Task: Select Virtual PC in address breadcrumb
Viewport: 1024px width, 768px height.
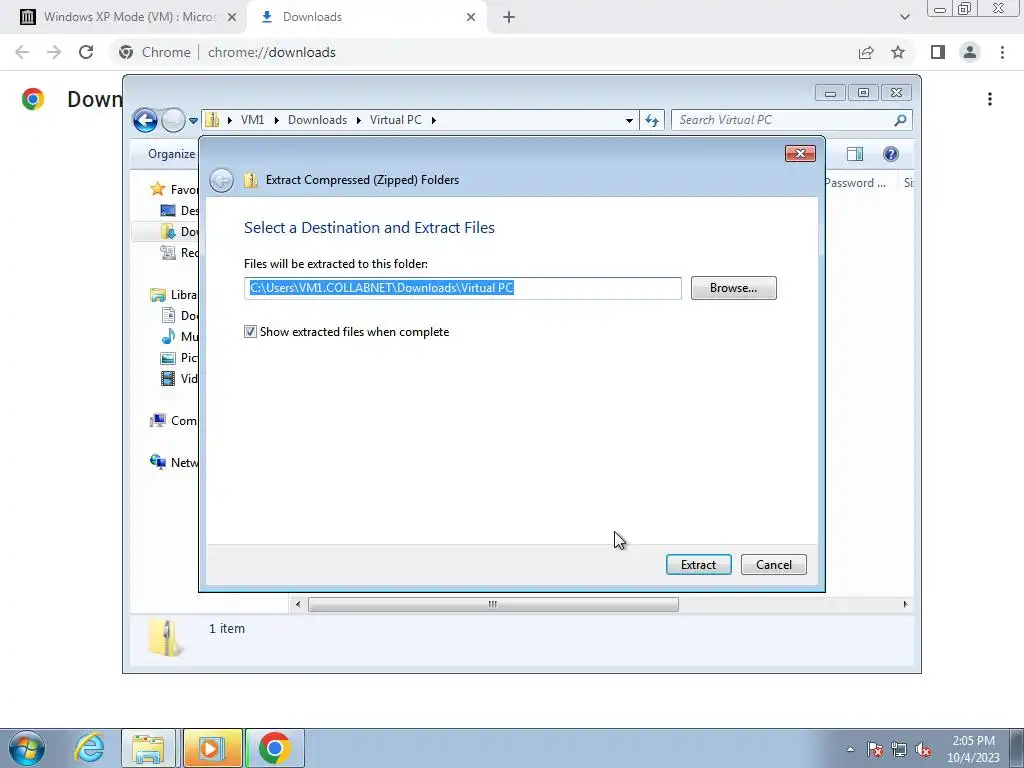Action: click(396, 120)
